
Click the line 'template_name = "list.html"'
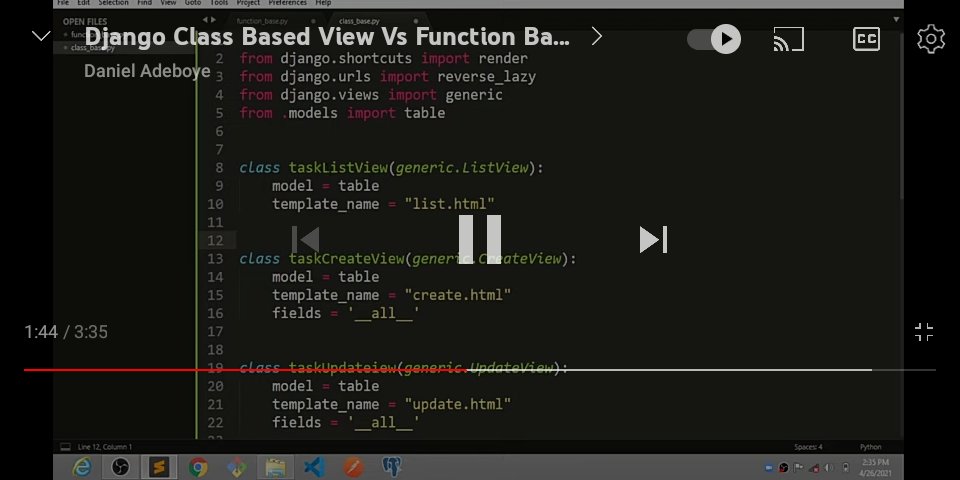383,204
